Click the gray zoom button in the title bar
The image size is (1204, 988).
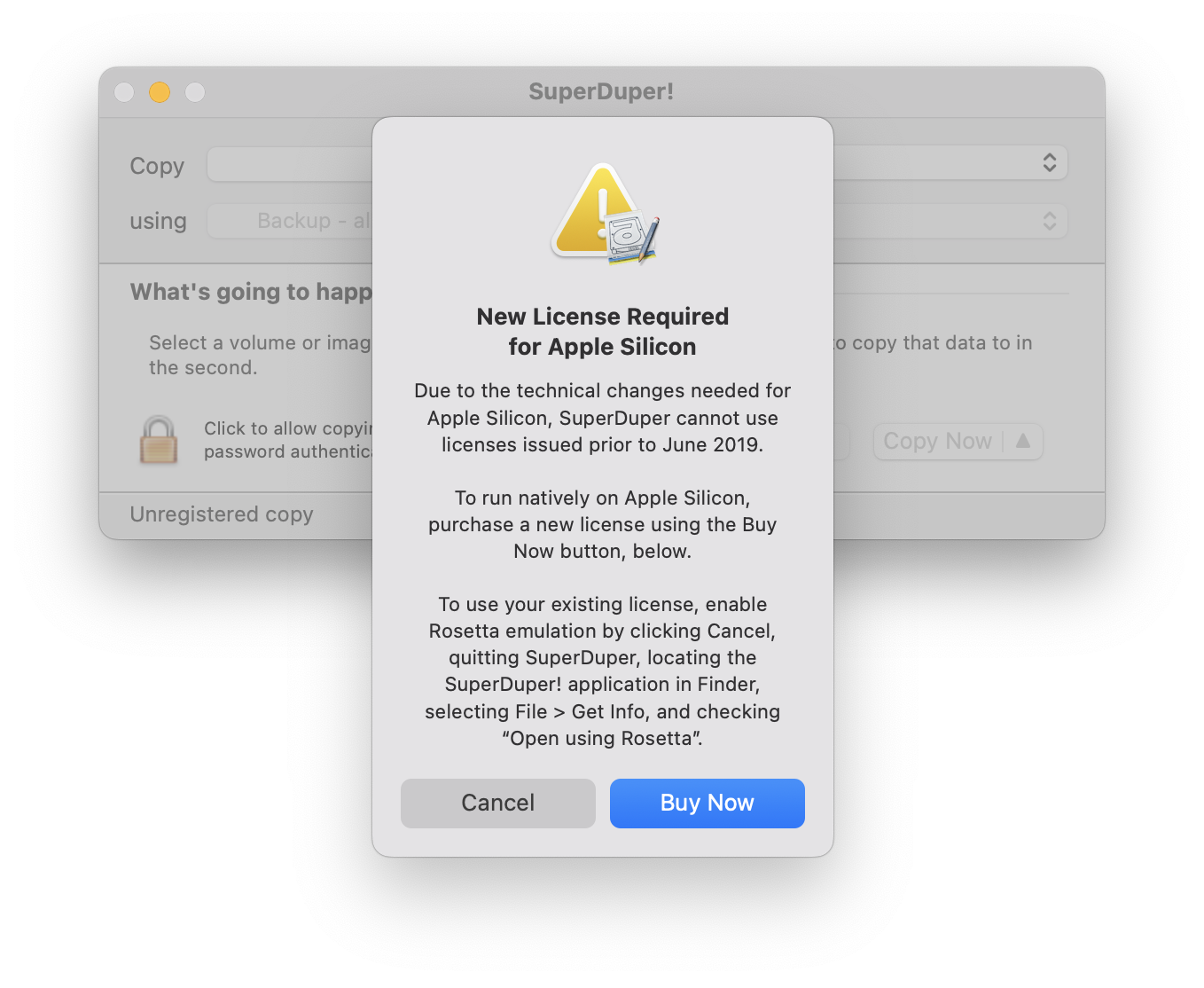195,92
